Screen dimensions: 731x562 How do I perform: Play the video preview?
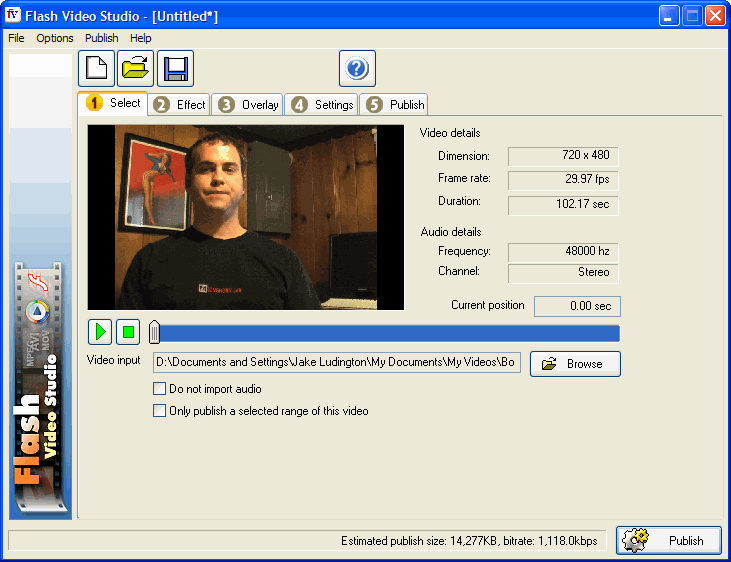[100, 332]
